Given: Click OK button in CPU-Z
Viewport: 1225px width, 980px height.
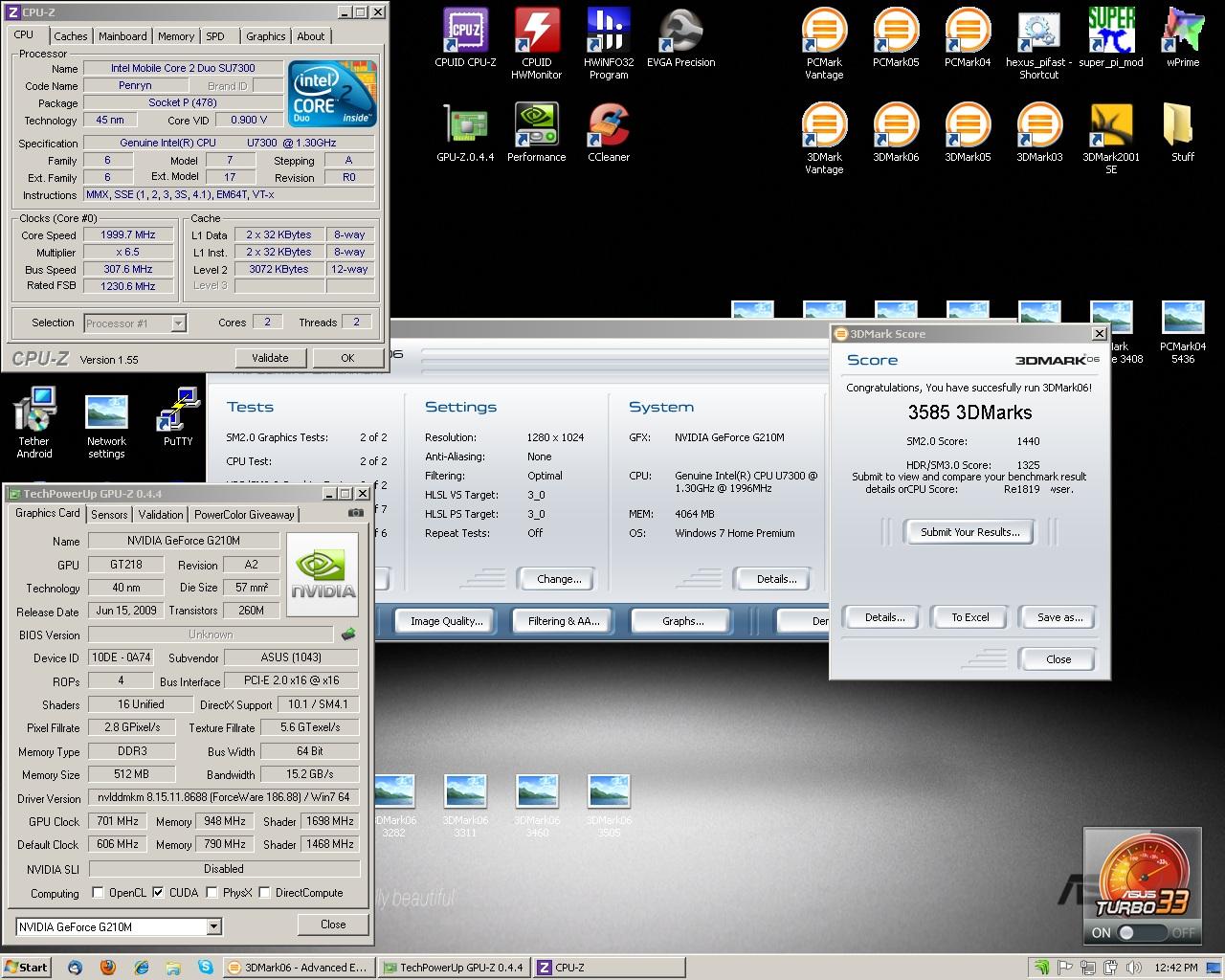Looking at the screenshot, I should point(347,358).
